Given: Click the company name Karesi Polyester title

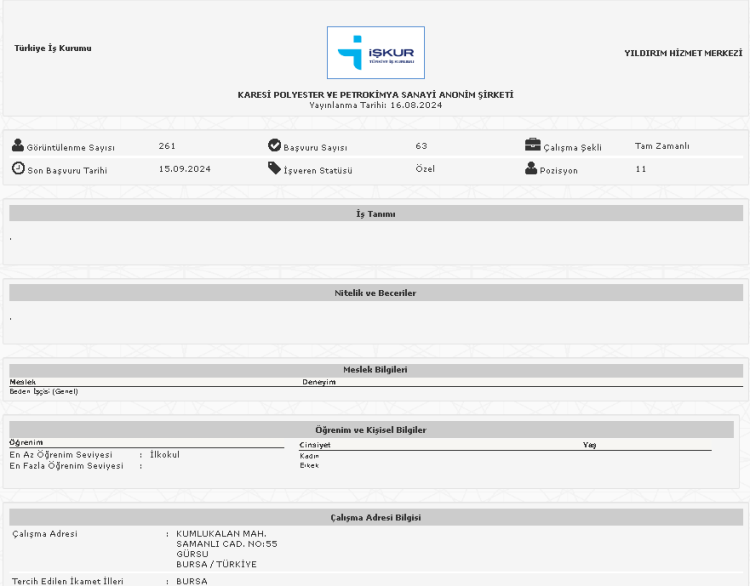Looking at the screenshot, I should tap(375, 94).
